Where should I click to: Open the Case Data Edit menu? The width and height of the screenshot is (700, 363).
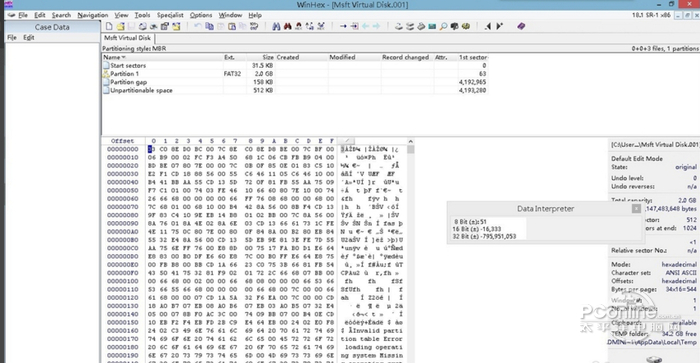coord(29,38)
